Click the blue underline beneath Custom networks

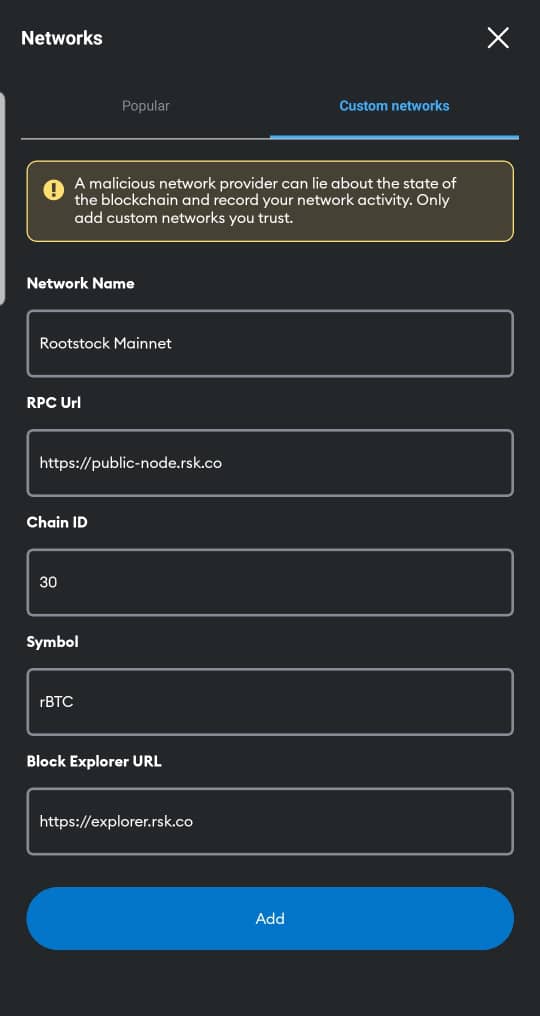coord(394,137)
